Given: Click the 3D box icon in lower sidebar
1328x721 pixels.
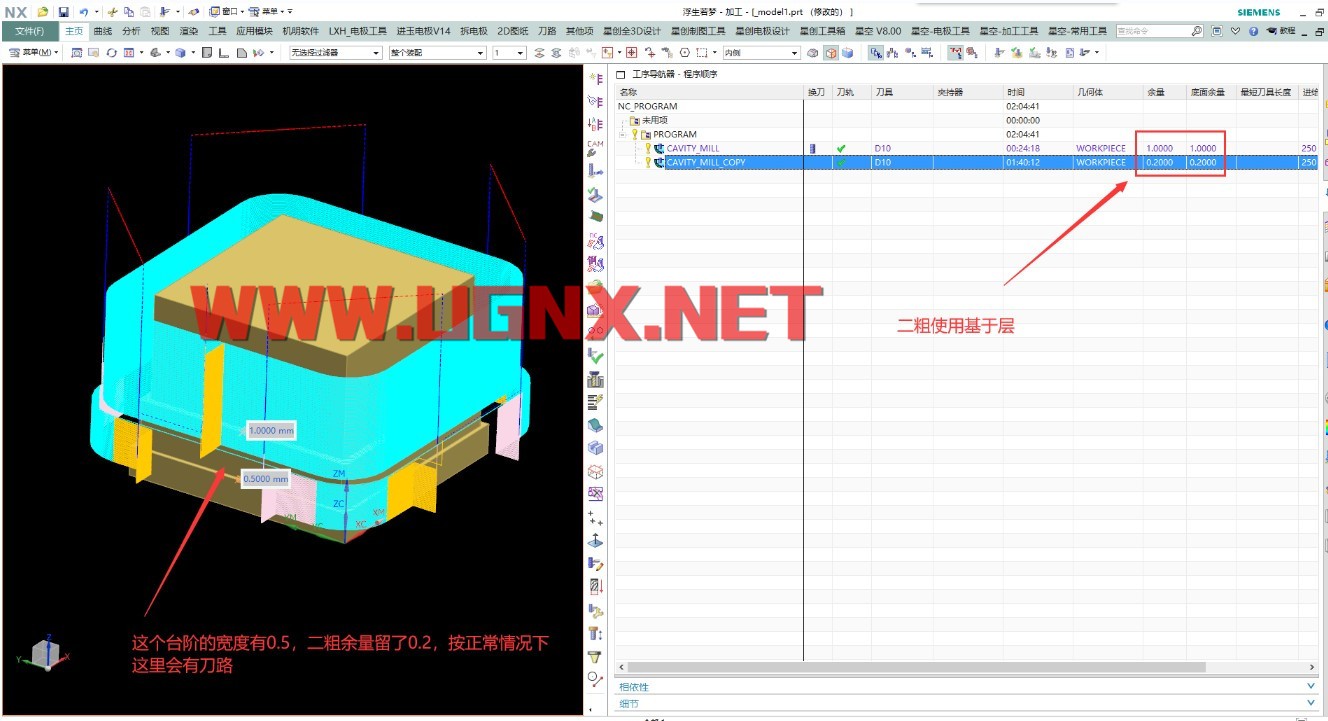Looking at the screenshot, I should [596, 472].
